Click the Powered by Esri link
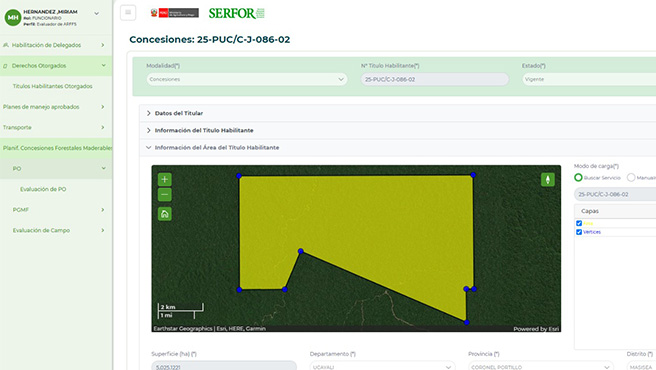656x370 pixels. point(536,329)
